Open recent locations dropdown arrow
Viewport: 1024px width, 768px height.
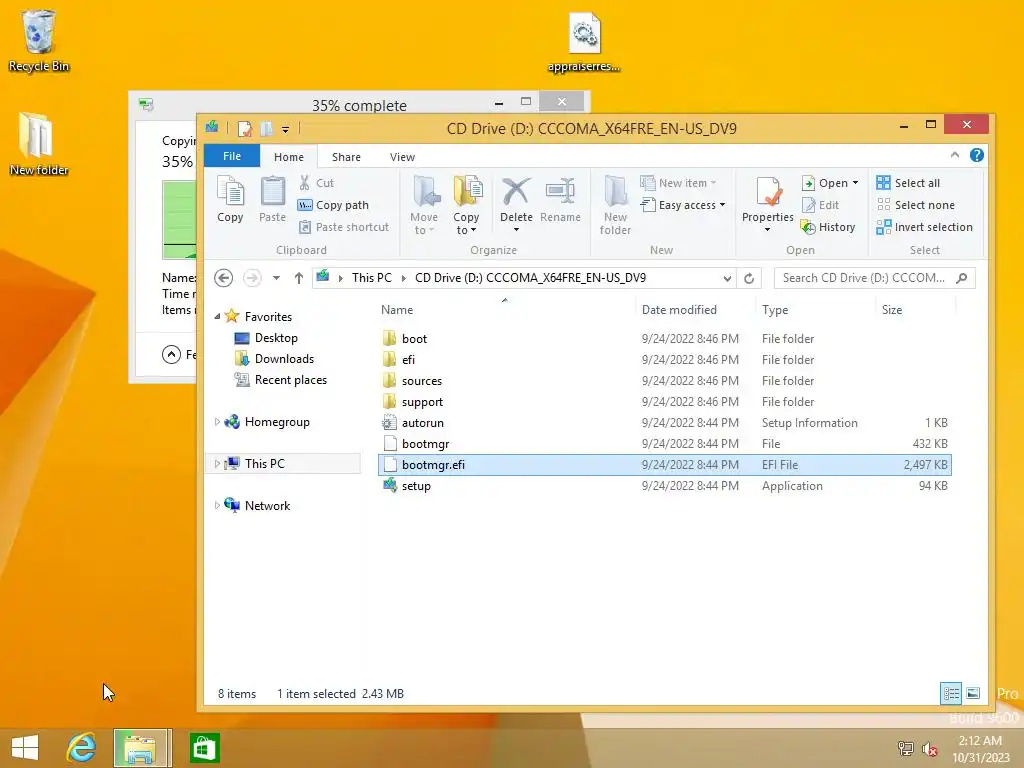tap(276, 278)
